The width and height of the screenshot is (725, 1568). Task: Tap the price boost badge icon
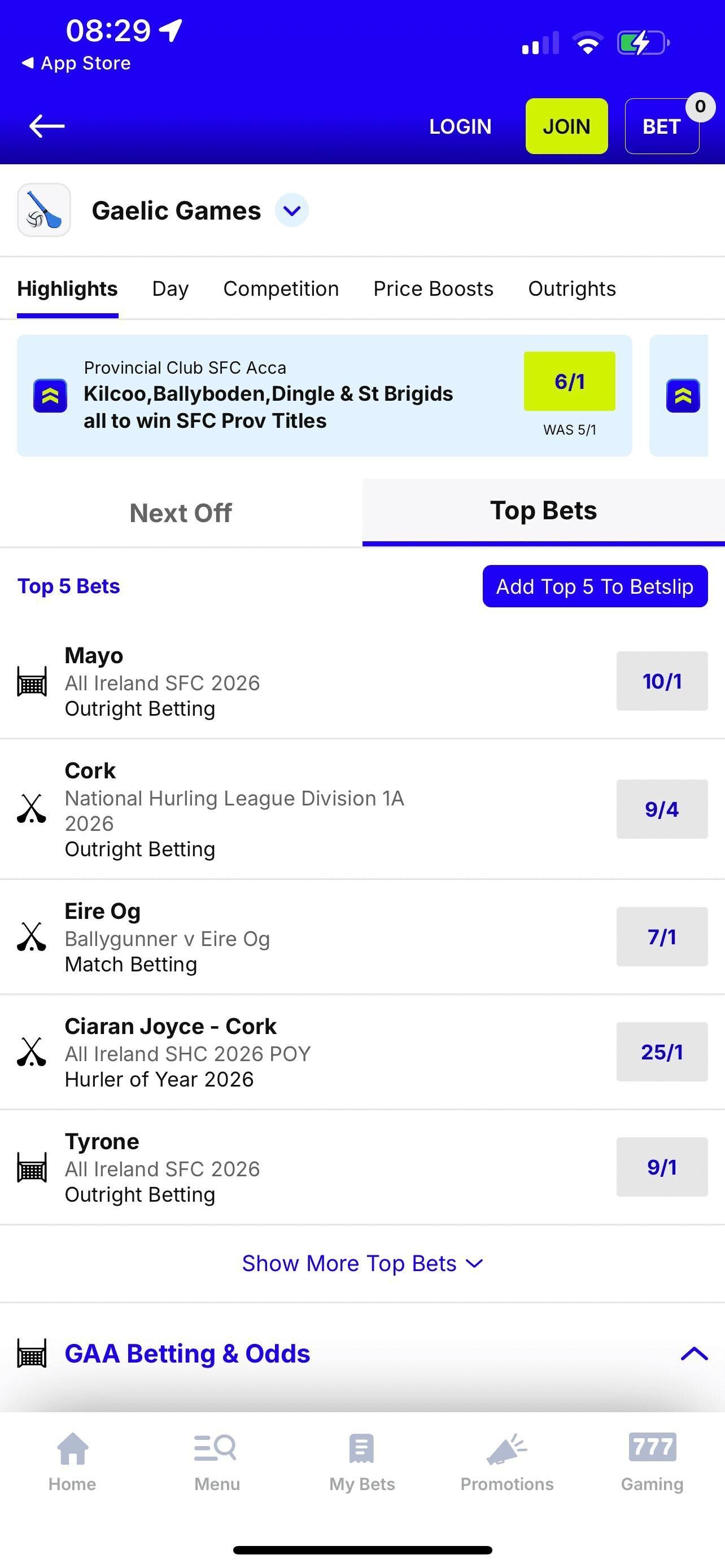[50, 396]
